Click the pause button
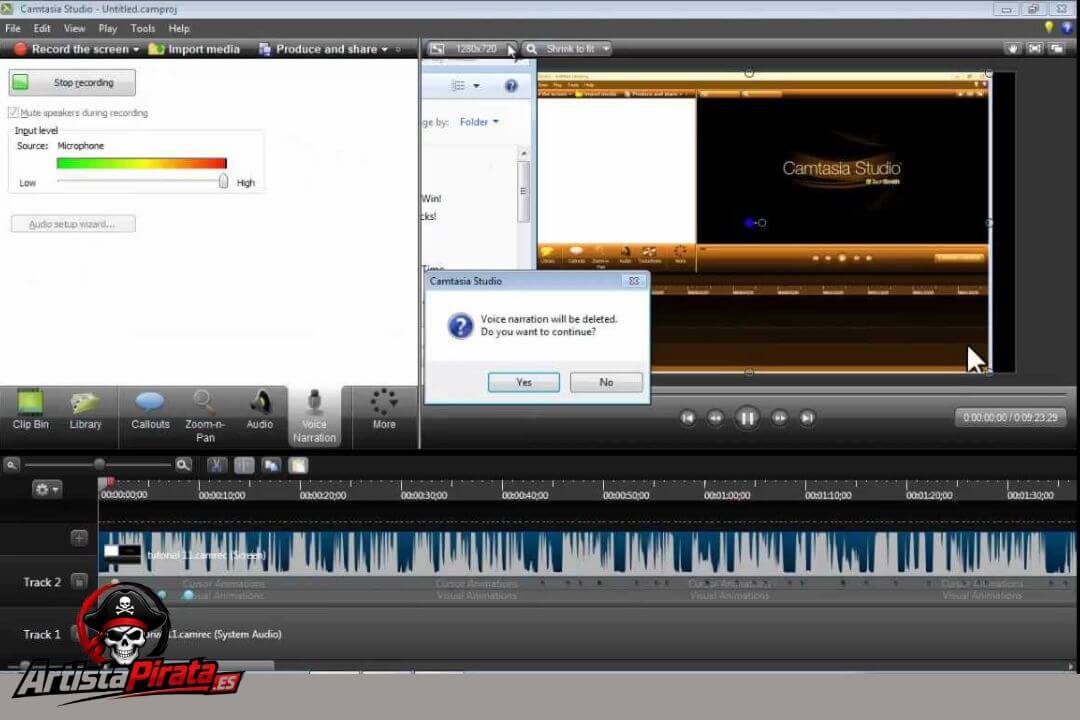This screenshot has width=1080, height=720. (747, 418)
